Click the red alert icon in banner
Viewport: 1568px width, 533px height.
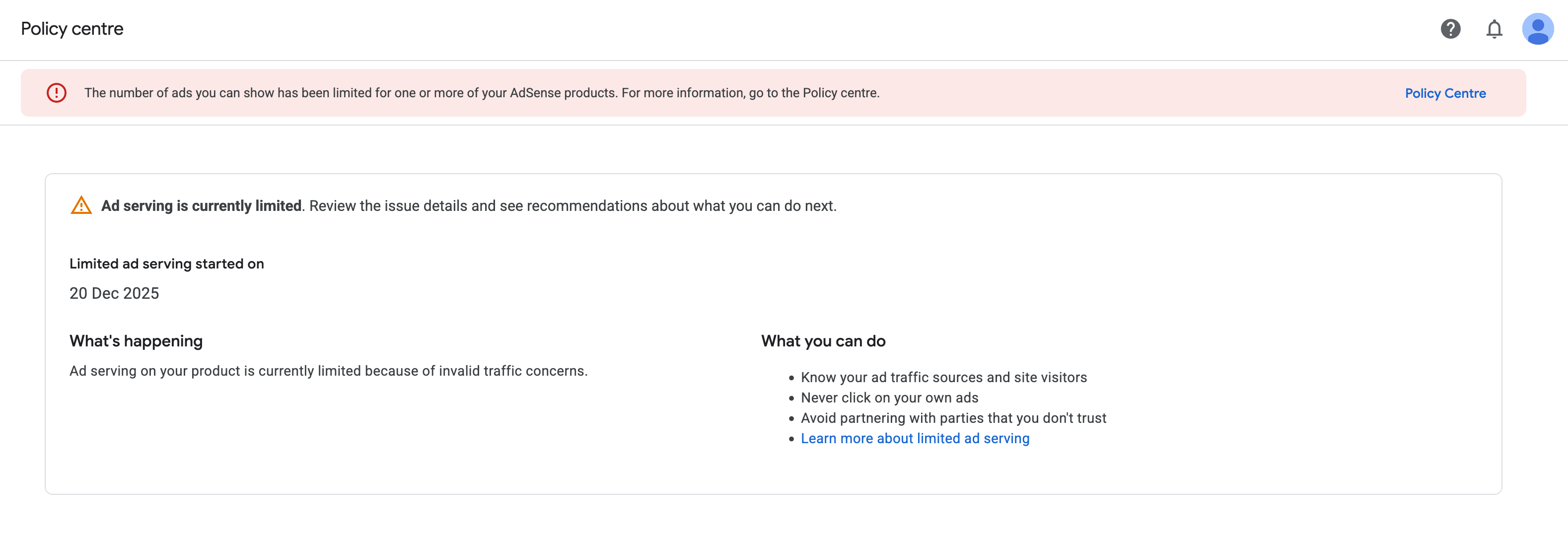(x=57, y=92)
